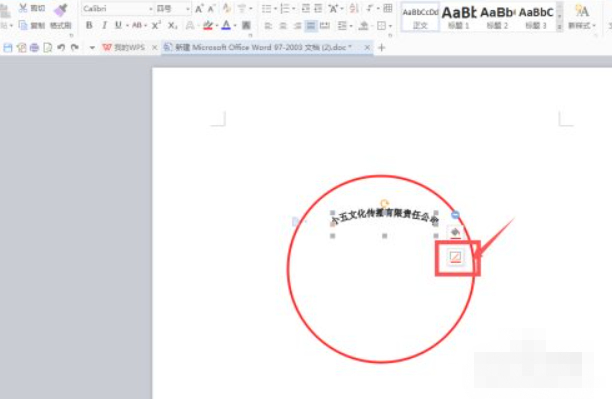Click the clear formatting icon

click(226, 9)
